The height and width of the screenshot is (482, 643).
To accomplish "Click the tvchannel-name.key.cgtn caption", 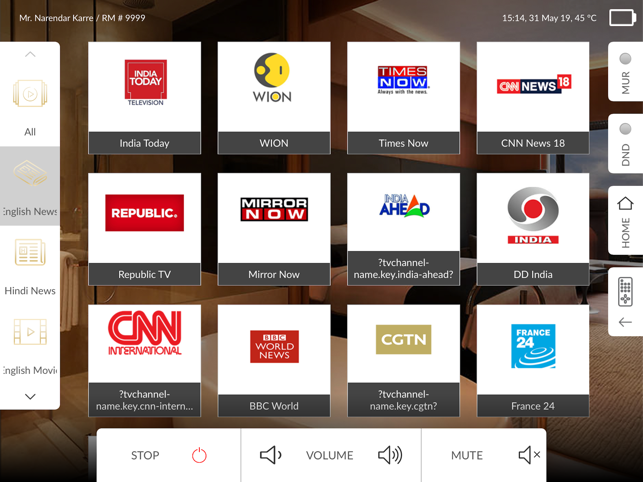I will click(404, 400).
